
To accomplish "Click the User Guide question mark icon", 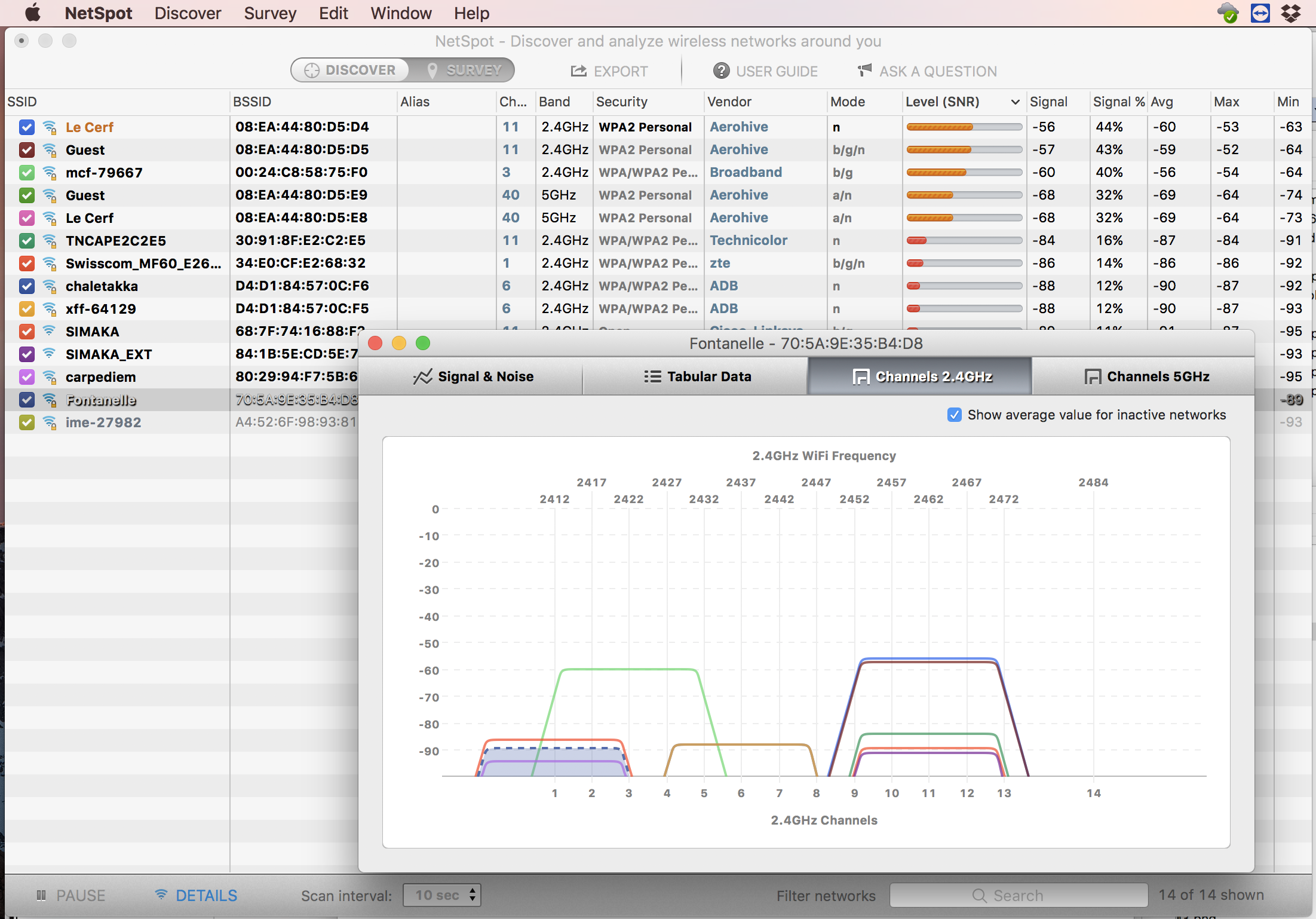I will click(x=721, y=71).
